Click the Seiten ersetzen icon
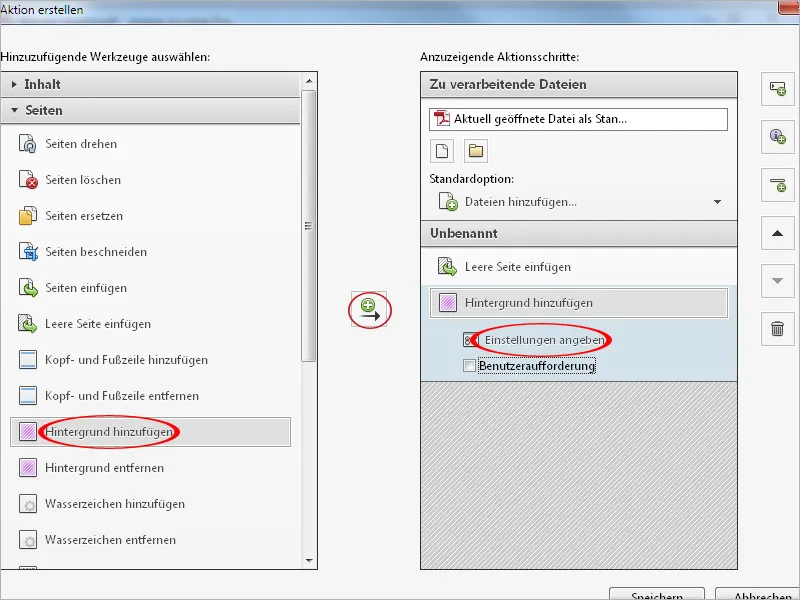The height and width of the screenshot is (600, 800). pos(28,216)
